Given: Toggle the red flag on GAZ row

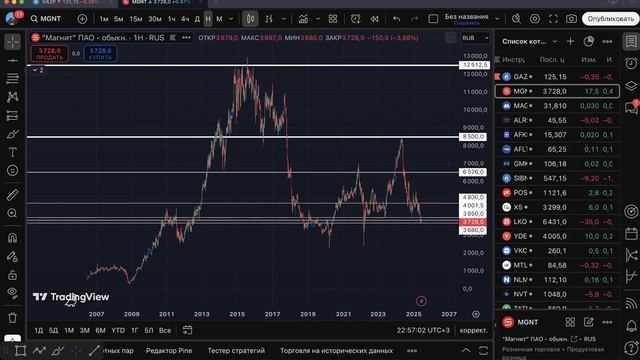Looking at the screenshot, I should click(497, 76).
